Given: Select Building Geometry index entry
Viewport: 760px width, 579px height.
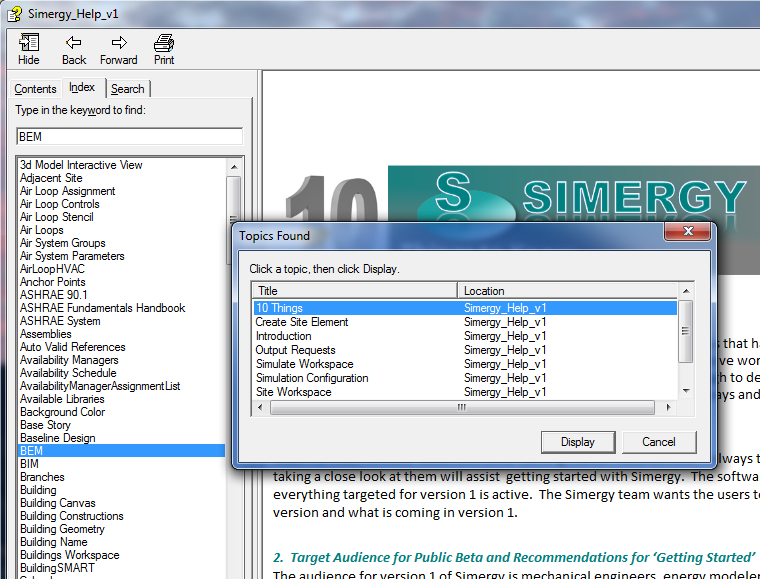Looking at the screenshot, I should [x=62, y=529].
